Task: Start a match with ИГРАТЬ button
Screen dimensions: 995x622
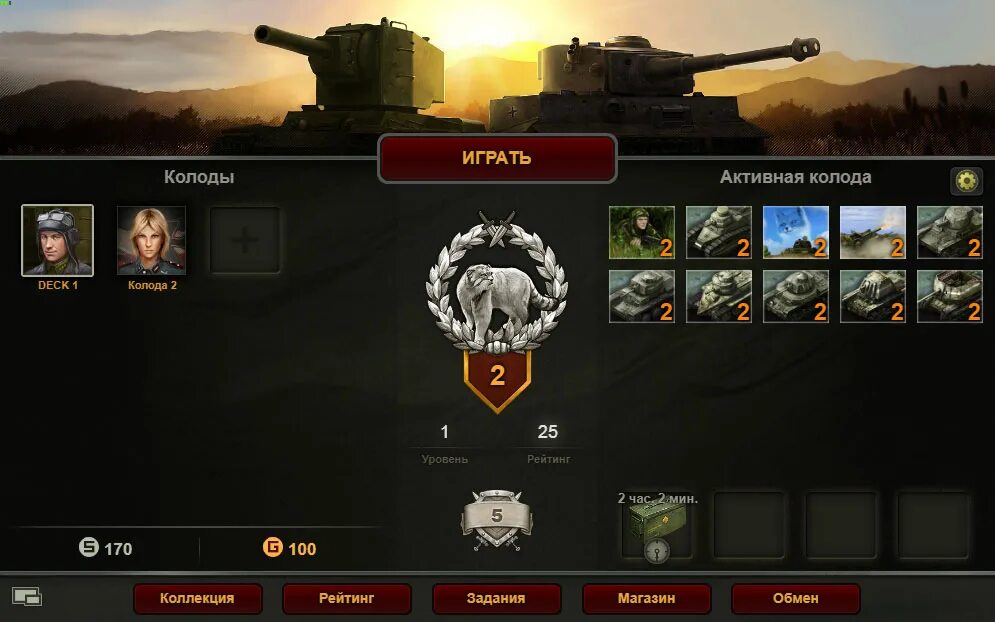Action: pos(497,158)
